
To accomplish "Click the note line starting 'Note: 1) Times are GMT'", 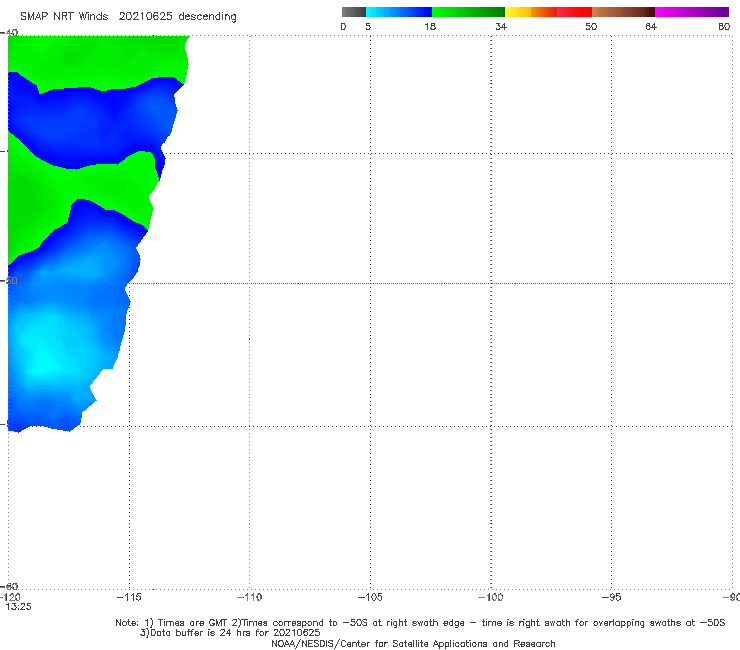I will [420, 623].
